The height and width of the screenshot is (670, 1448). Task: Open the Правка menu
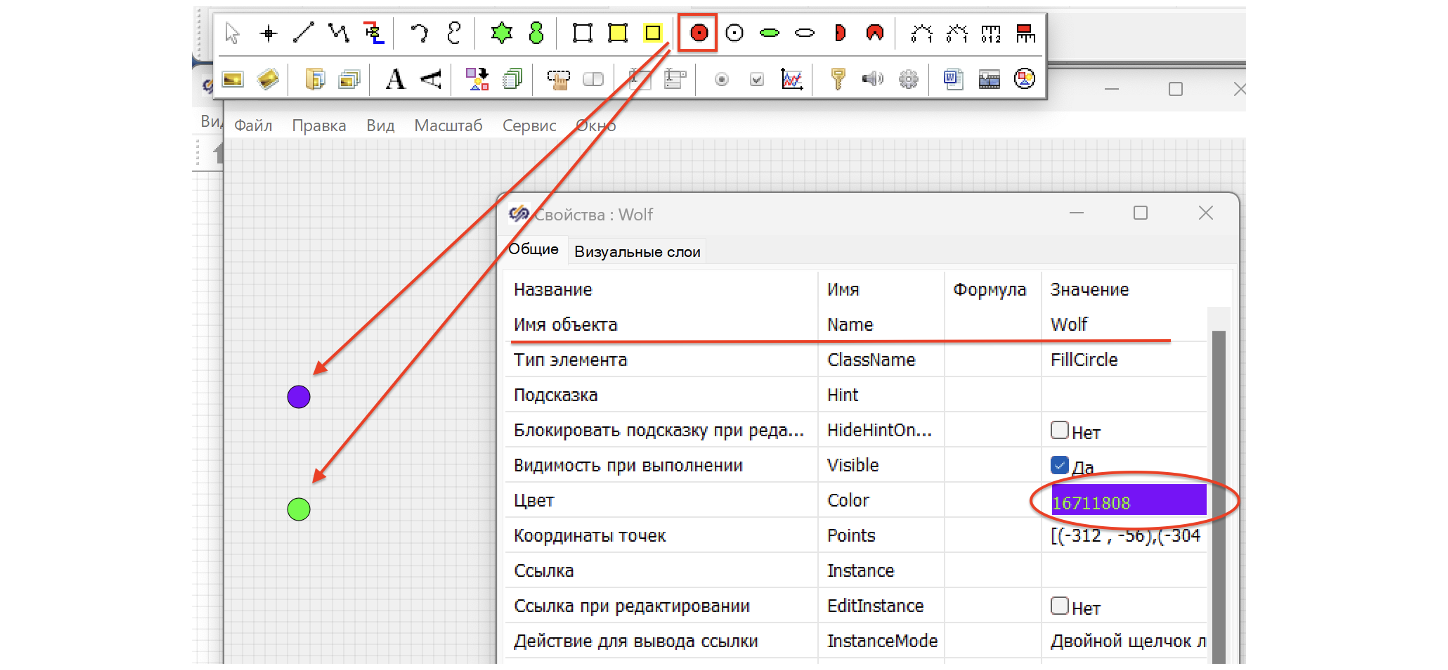319,126
